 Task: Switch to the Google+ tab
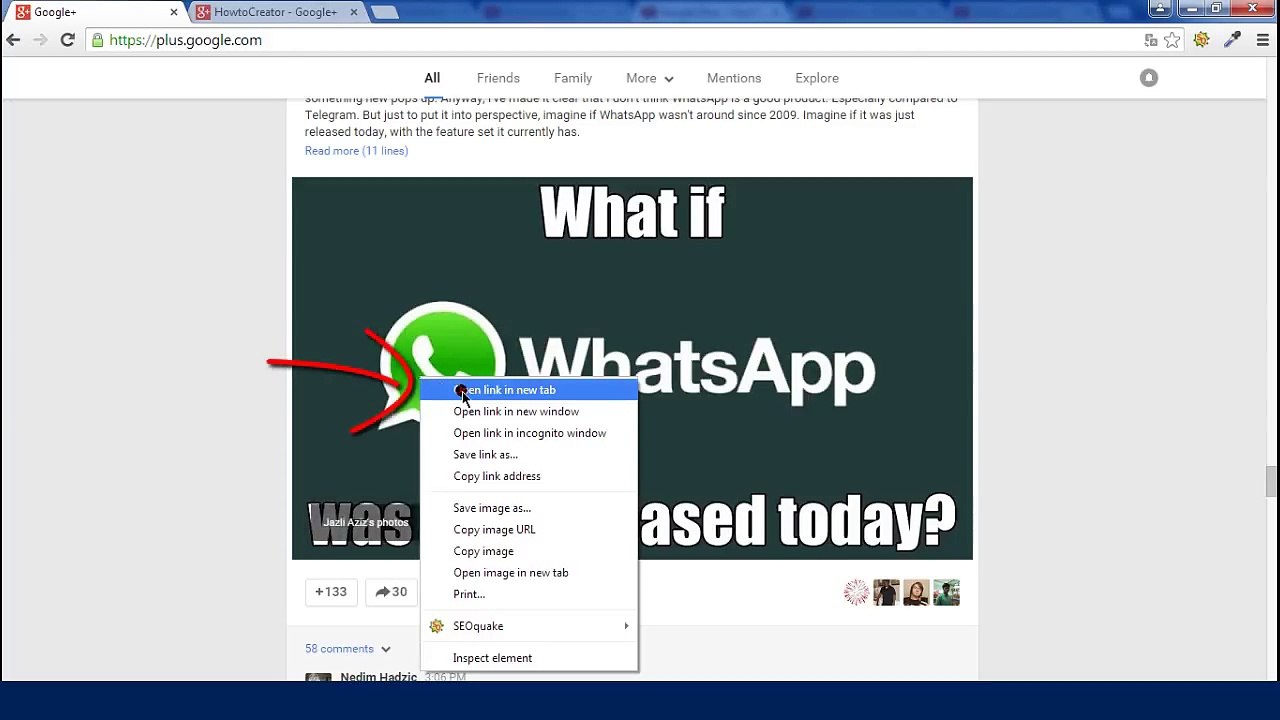(x=95, y=12)
